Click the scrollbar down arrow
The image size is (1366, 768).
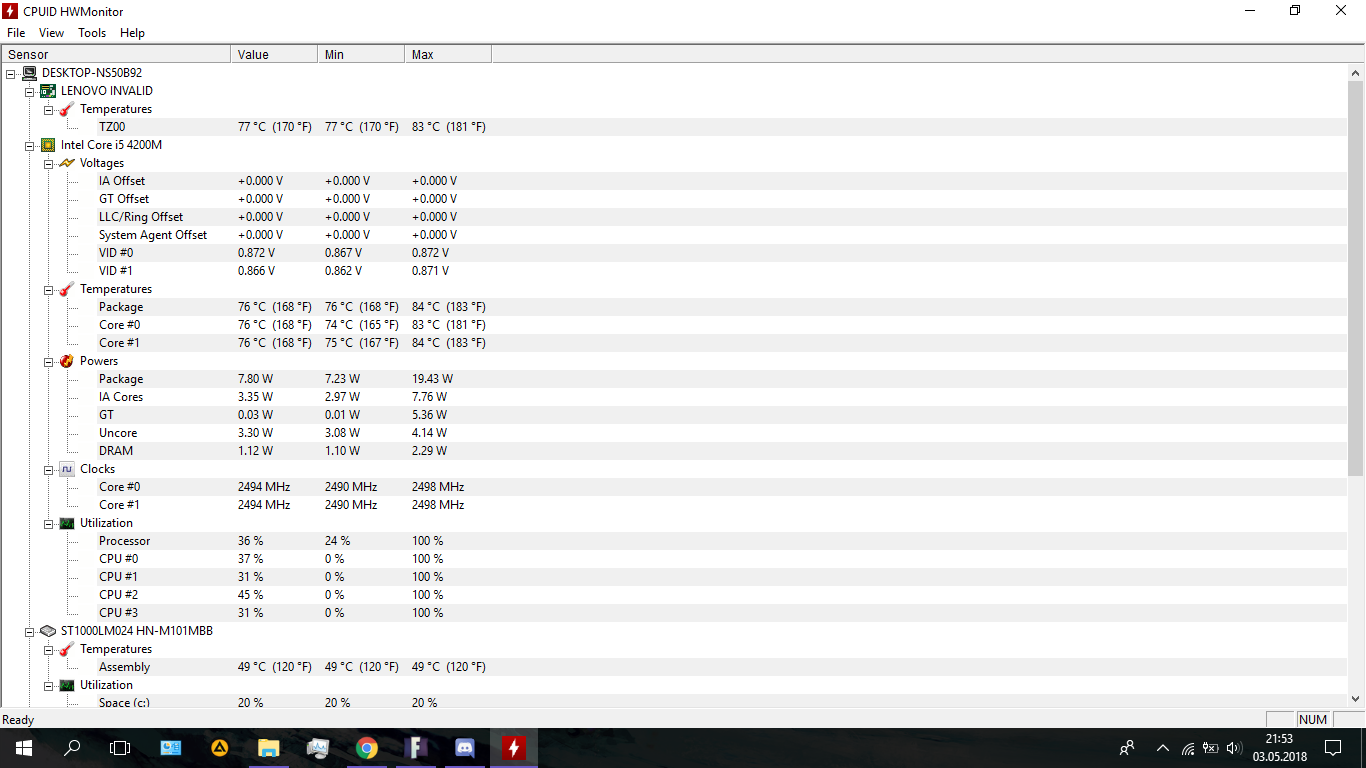click(1357, 699)
